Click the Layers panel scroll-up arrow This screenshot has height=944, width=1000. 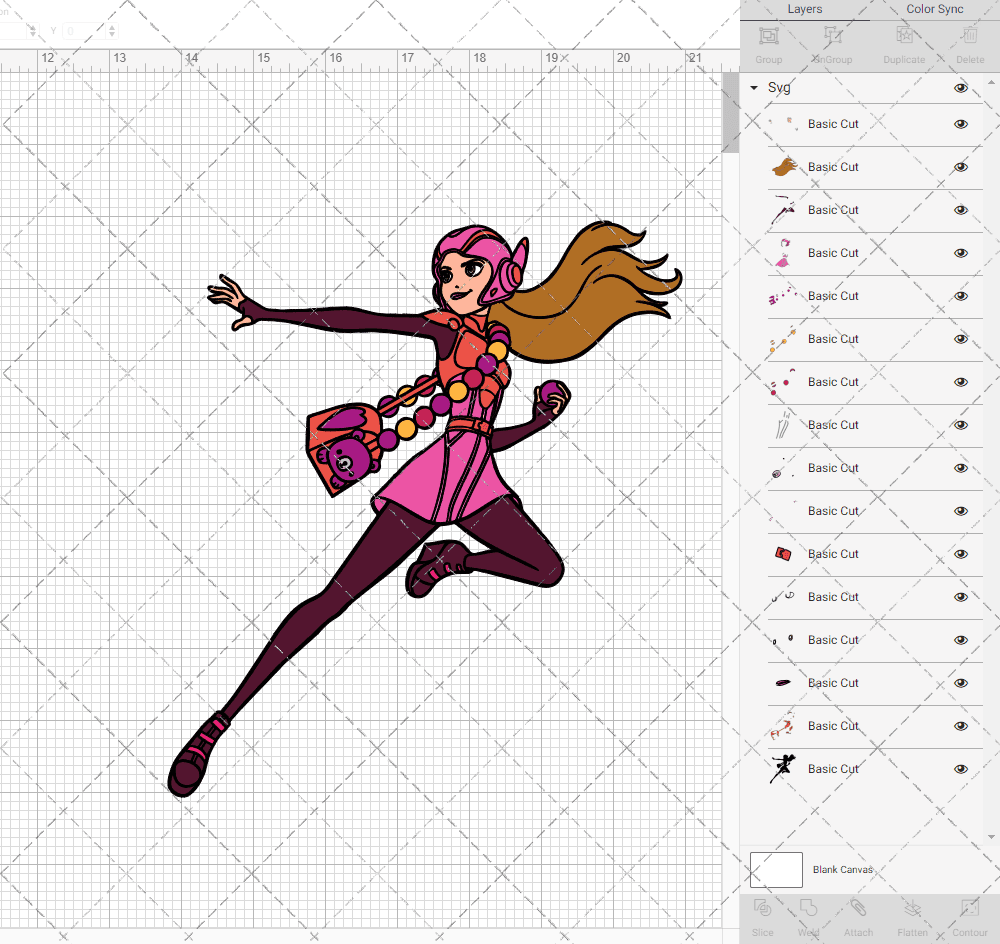coord(990,83)
